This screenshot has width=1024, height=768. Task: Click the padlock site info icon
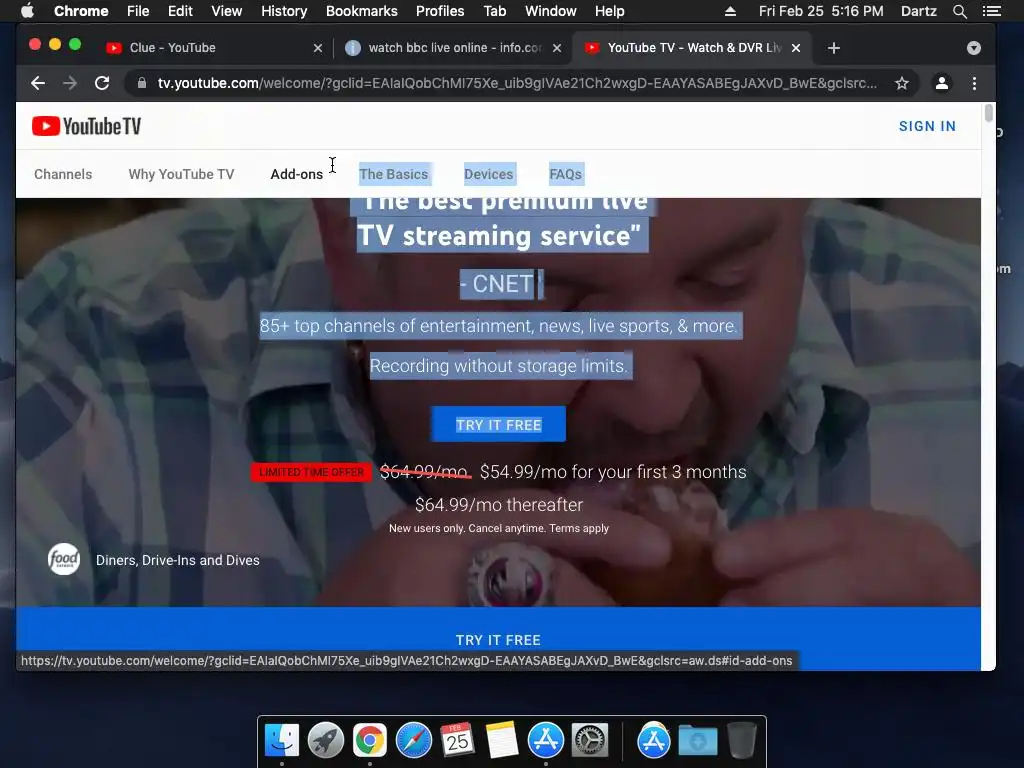141,83
